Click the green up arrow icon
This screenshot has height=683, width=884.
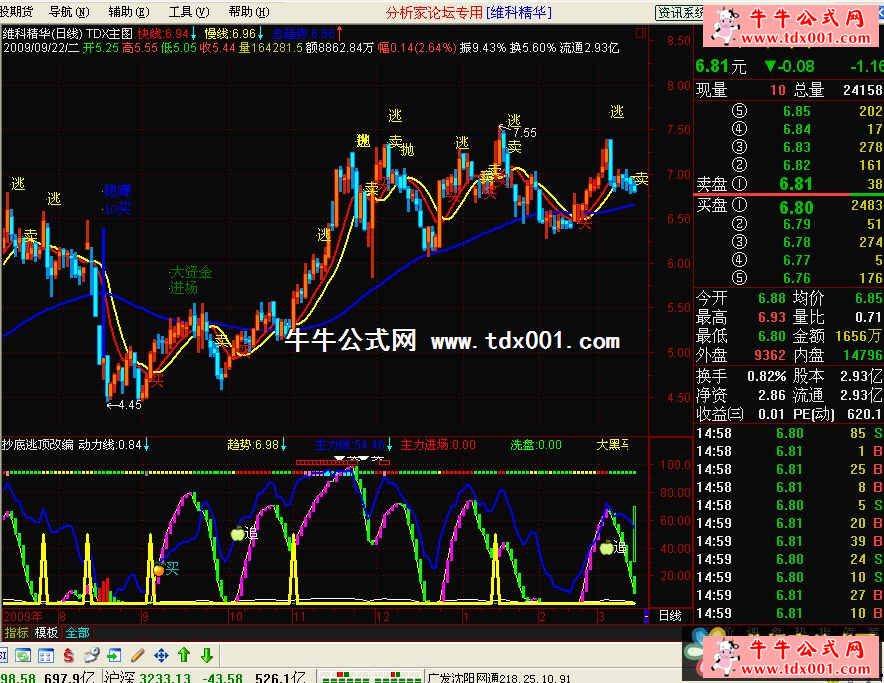pyautogui.click(x=184, y=655)
